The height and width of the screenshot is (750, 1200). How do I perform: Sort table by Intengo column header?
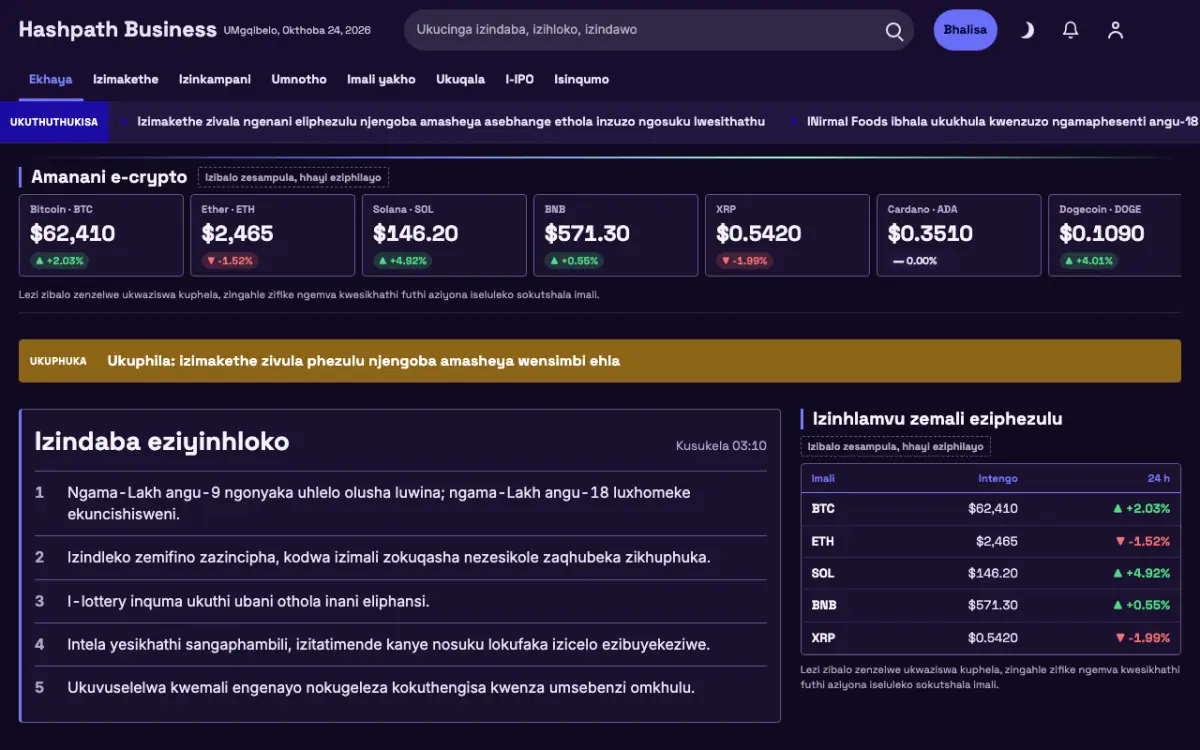998,478
